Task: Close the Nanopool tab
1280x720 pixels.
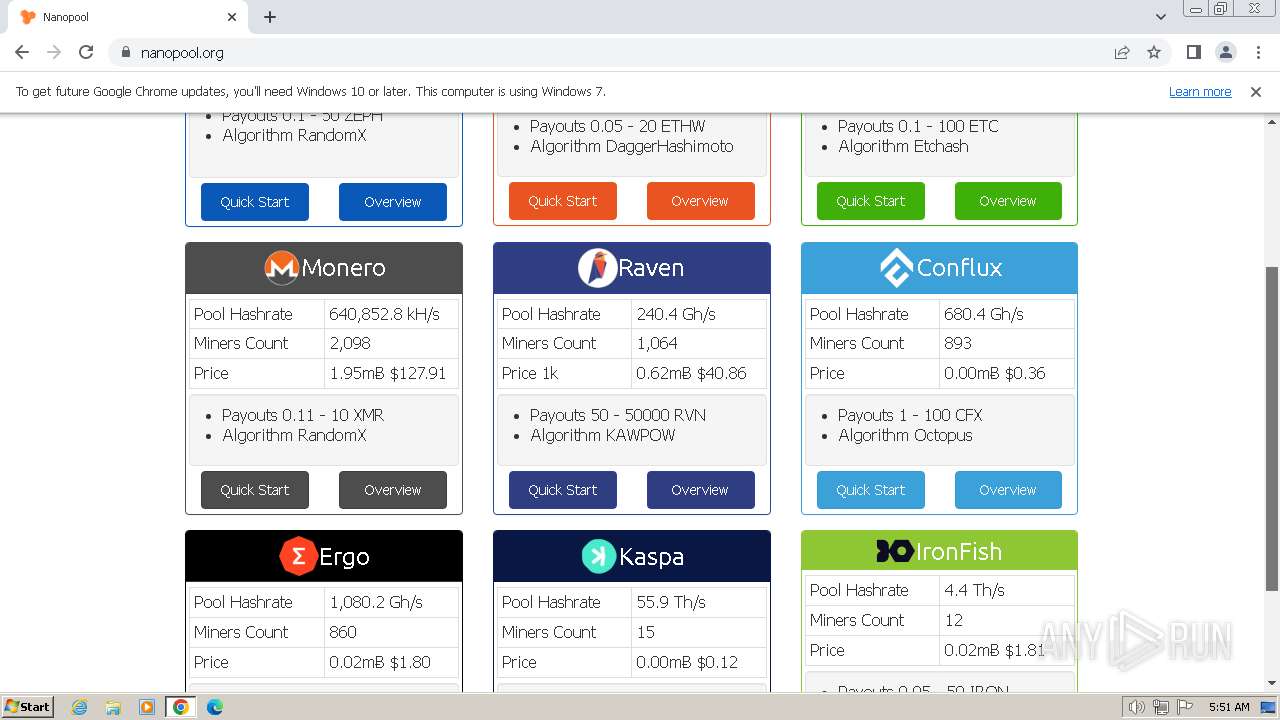Action: tap(232, 17)
